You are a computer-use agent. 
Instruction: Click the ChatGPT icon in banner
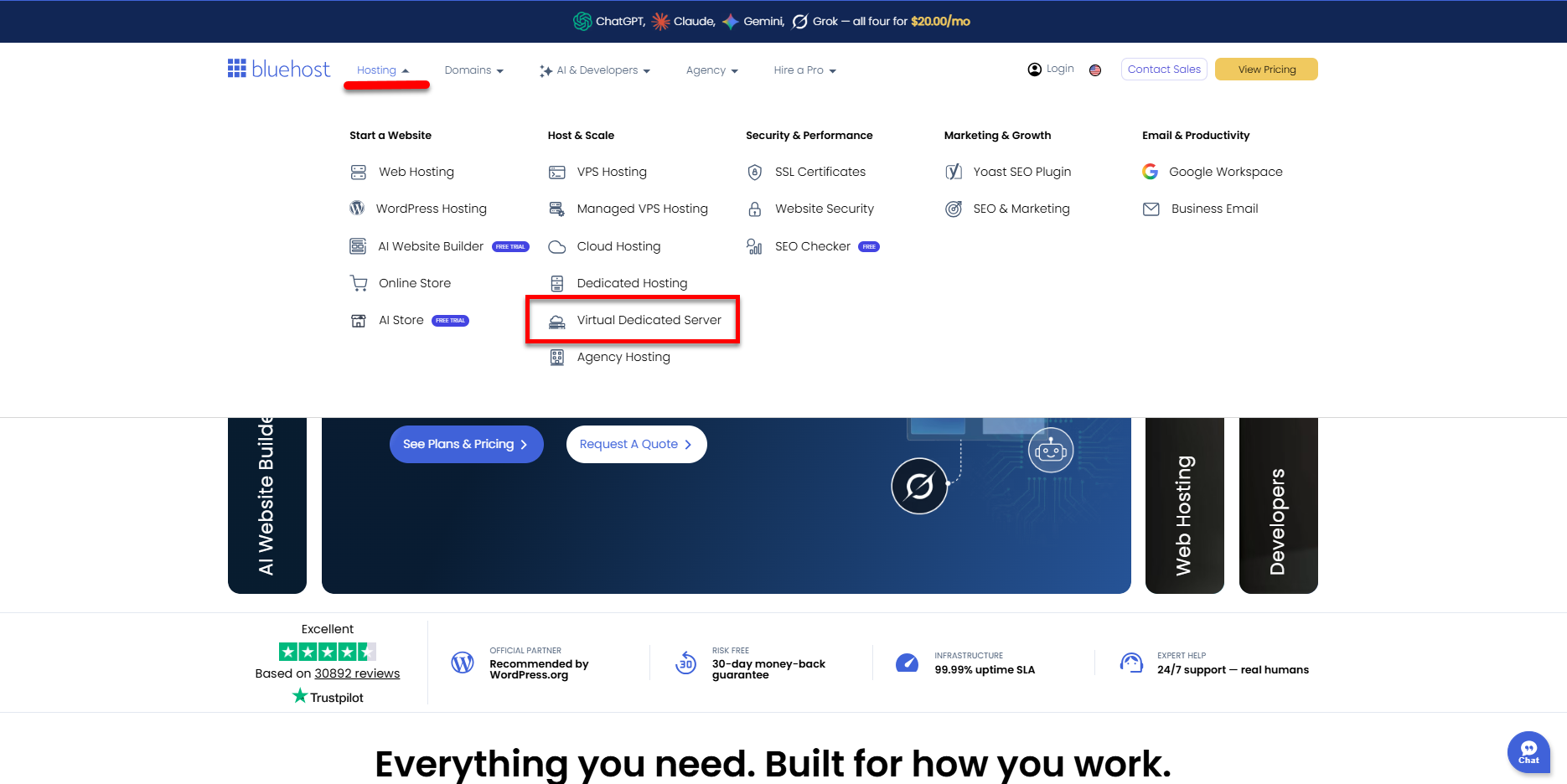(582, 21)
